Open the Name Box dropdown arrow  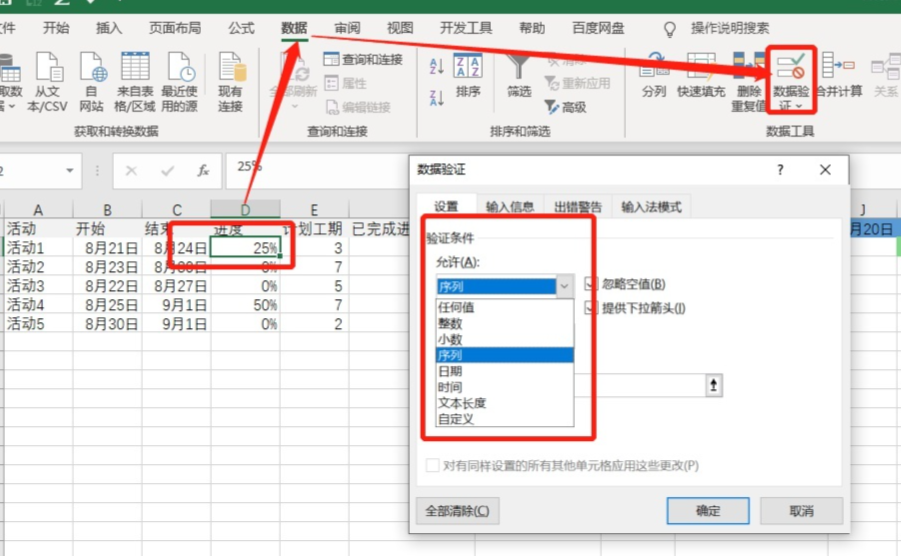pyautogui.click(x=70, y=171)
